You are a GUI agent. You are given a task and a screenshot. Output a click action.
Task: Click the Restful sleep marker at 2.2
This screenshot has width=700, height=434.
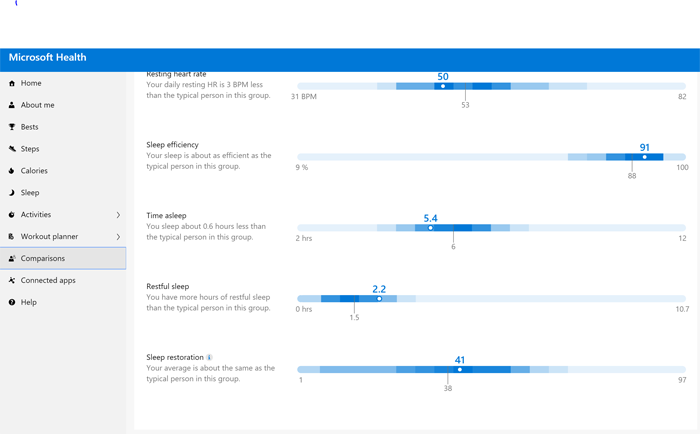coord(379,299)
